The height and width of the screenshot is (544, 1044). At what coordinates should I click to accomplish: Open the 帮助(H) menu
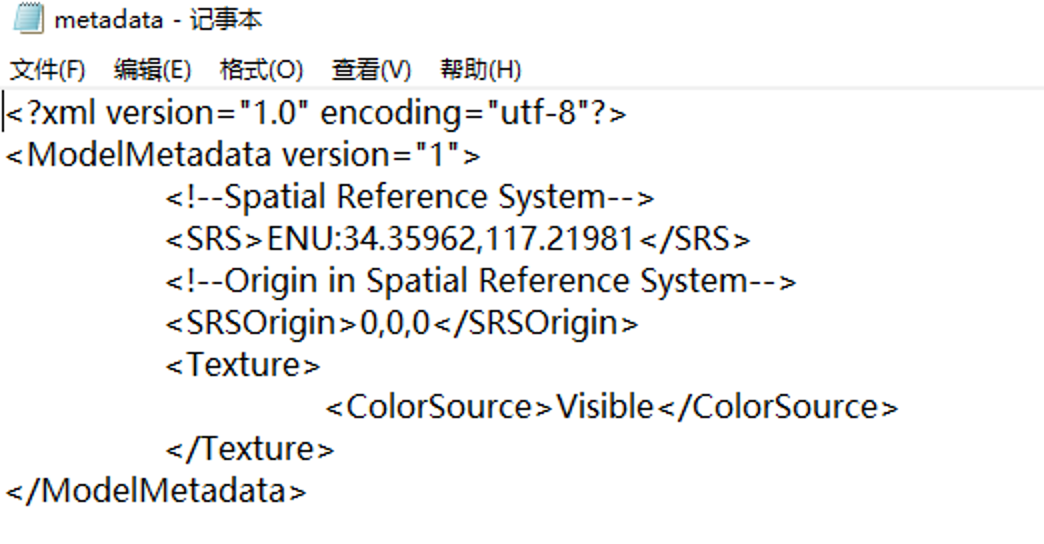click(481, 69)
